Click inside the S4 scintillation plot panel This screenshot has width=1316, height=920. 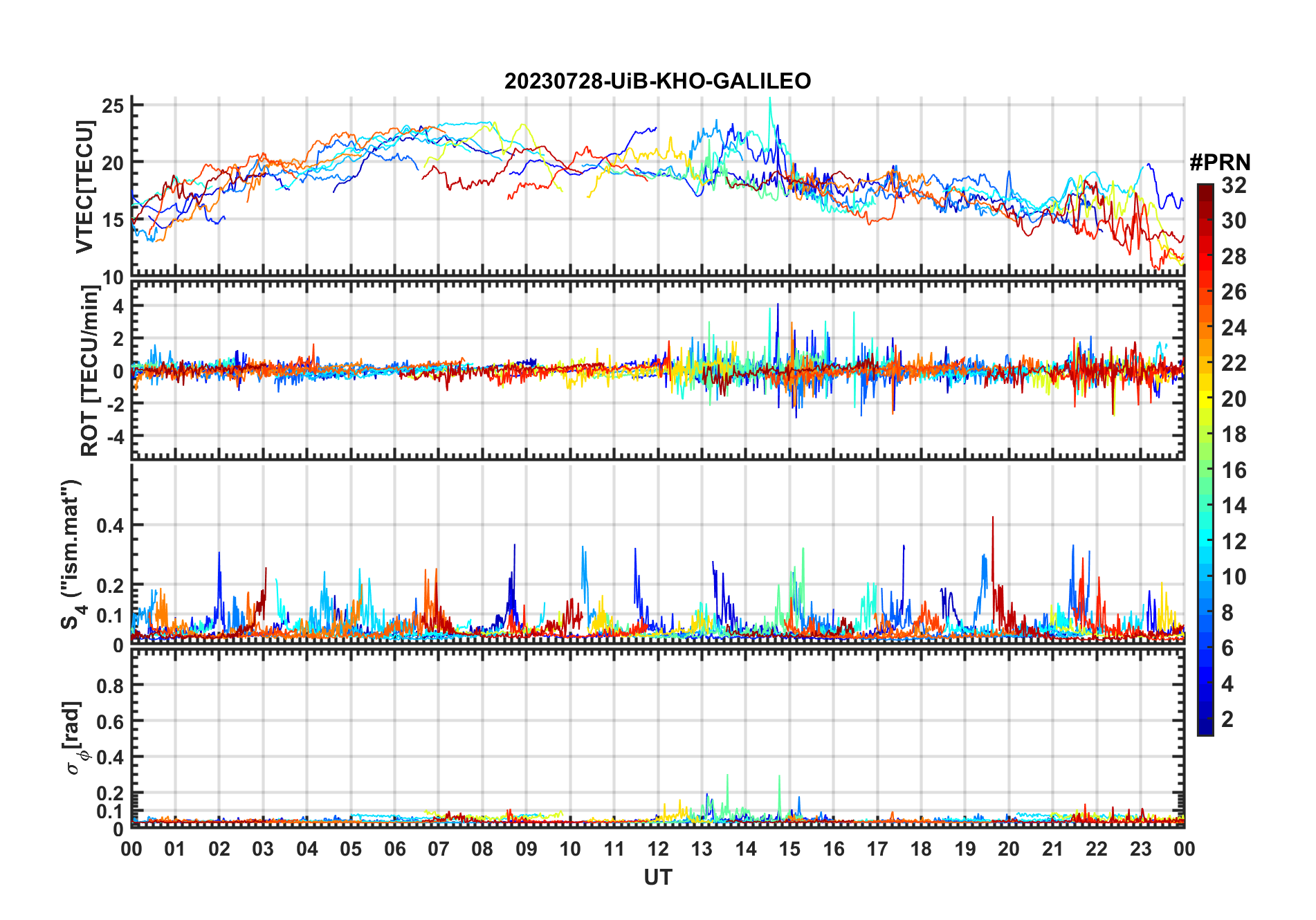pyautogui.click(x=657, y=553)
